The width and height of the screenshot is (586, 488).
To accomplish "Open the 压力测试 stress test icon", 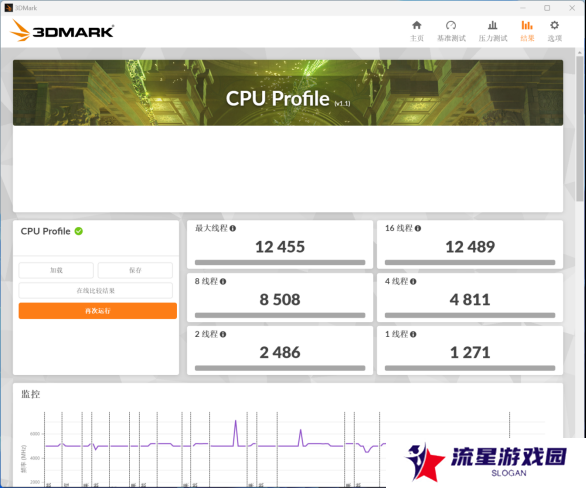I will coord(493,25).
